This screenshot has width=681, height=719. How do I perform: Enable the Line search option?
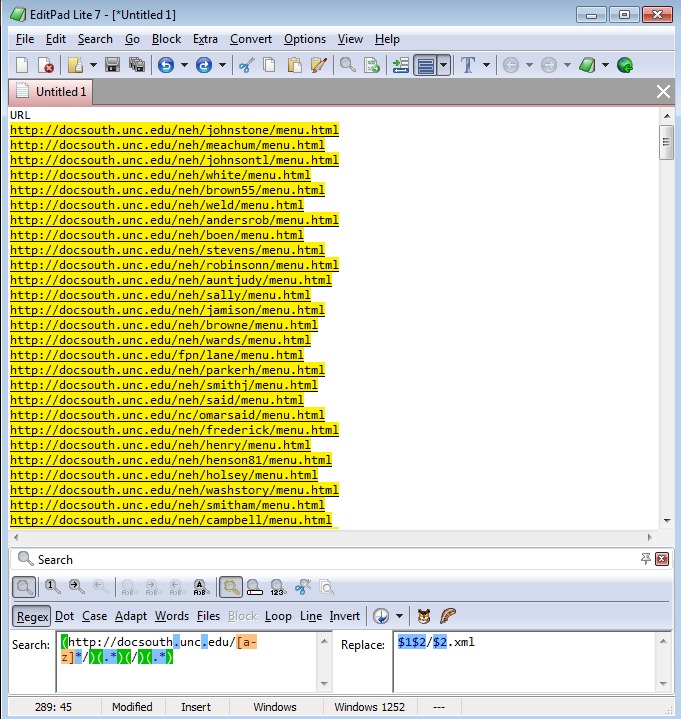tap(311, 616)
